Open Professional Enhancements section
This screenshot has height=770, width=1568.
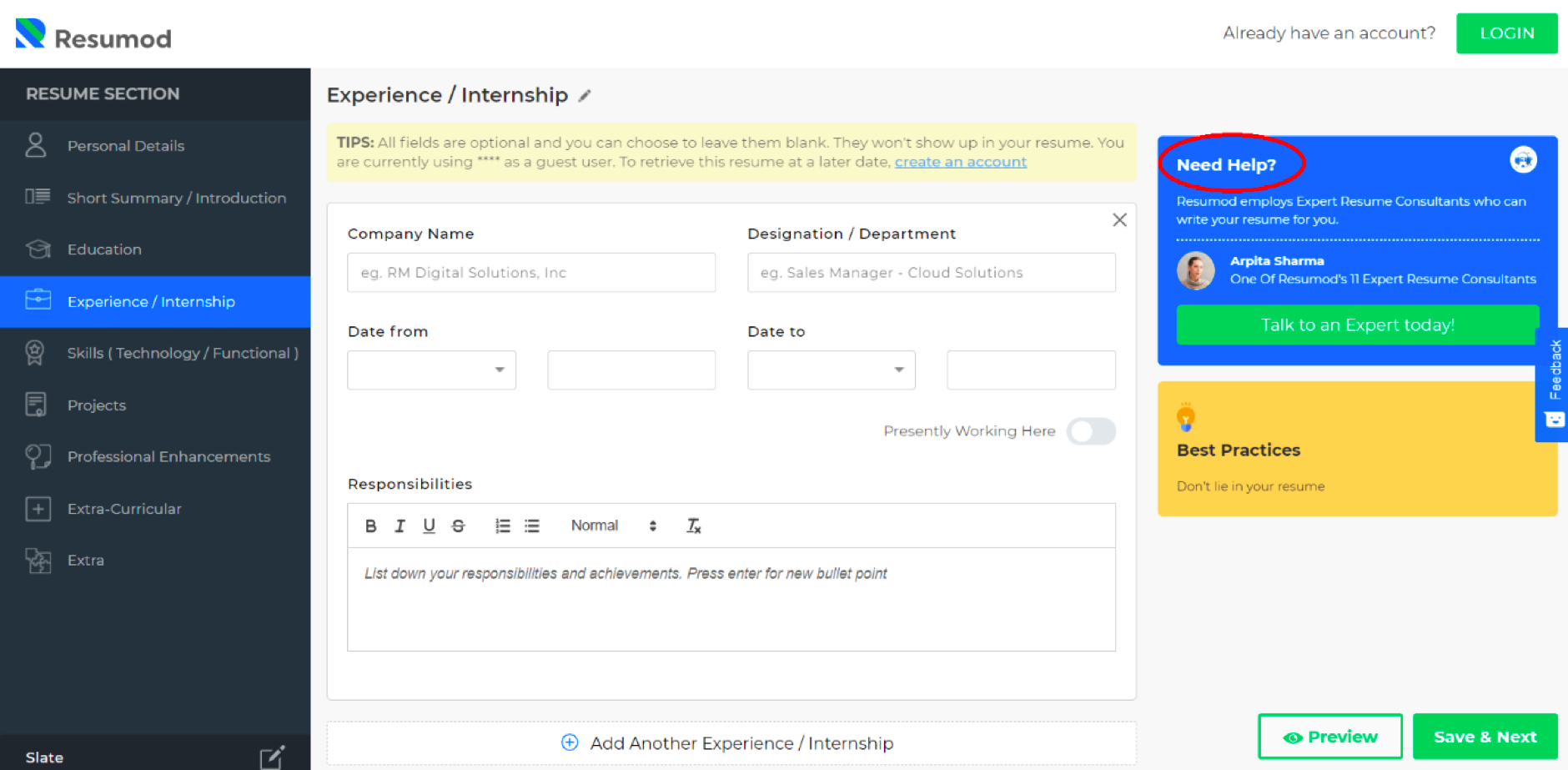tap(155, 456)
